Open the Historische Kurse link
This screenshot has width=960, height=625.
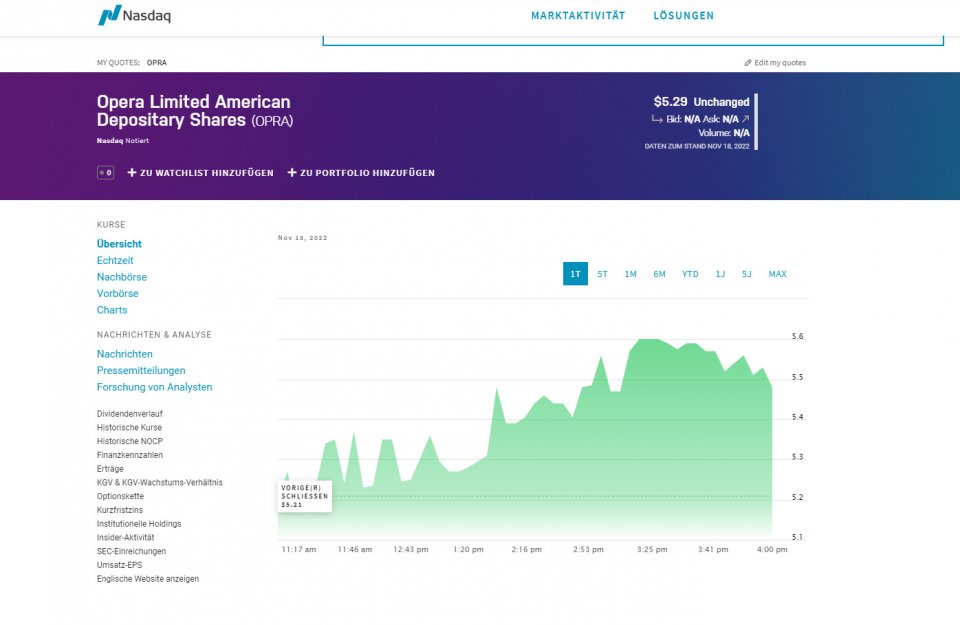[129, 427]
